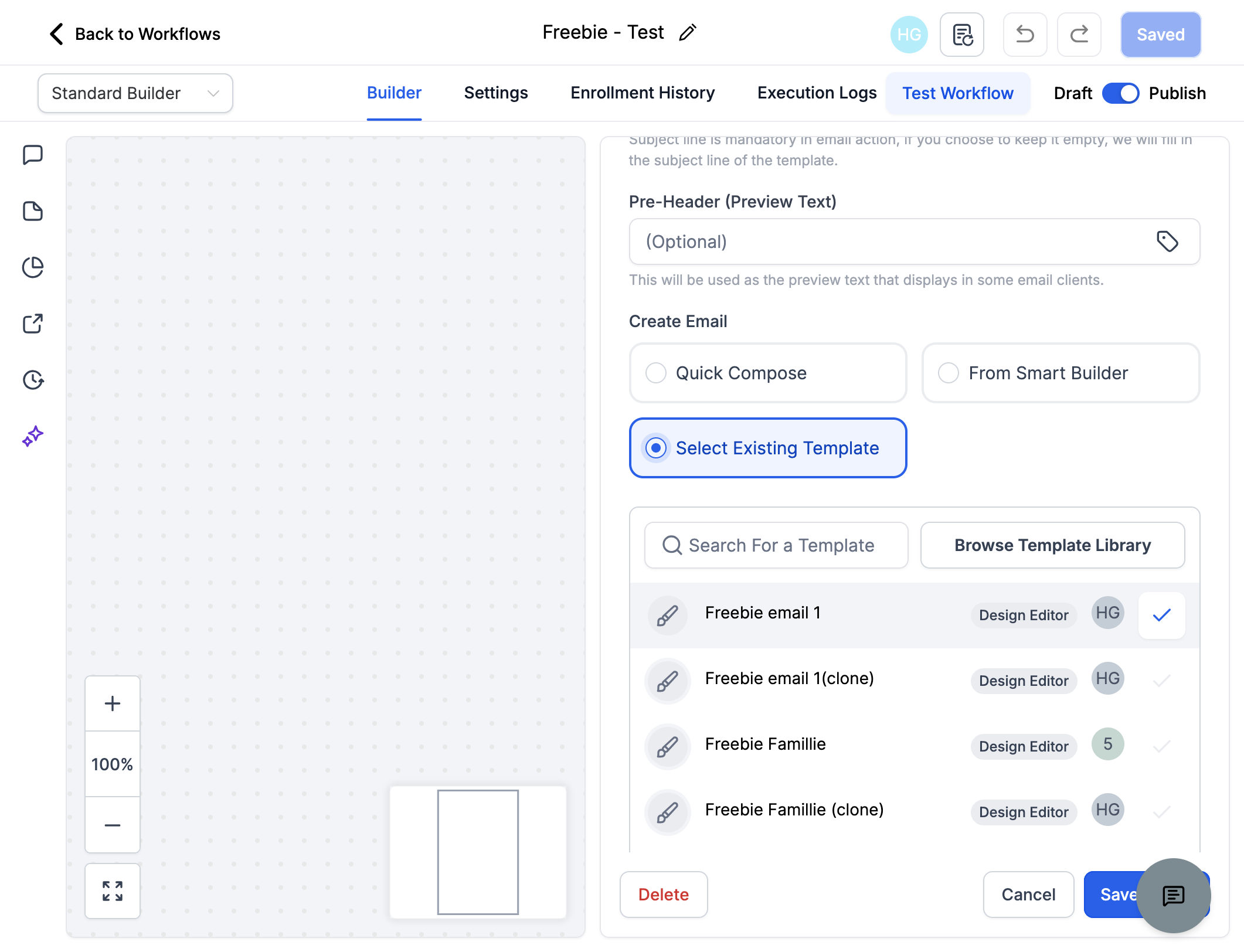The image size is (1244, 952).
Task: Open the HG user avatar at top
Action: tap(909, 35)
